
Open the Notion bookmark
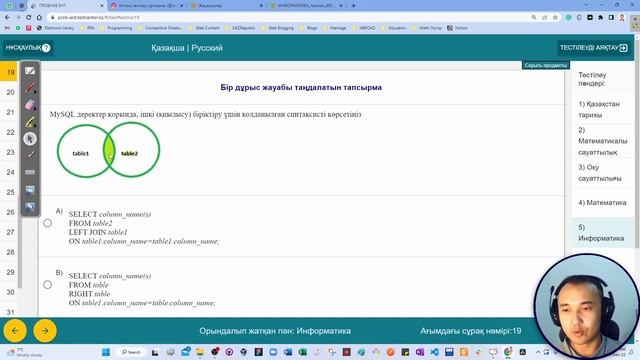[458, 28]
